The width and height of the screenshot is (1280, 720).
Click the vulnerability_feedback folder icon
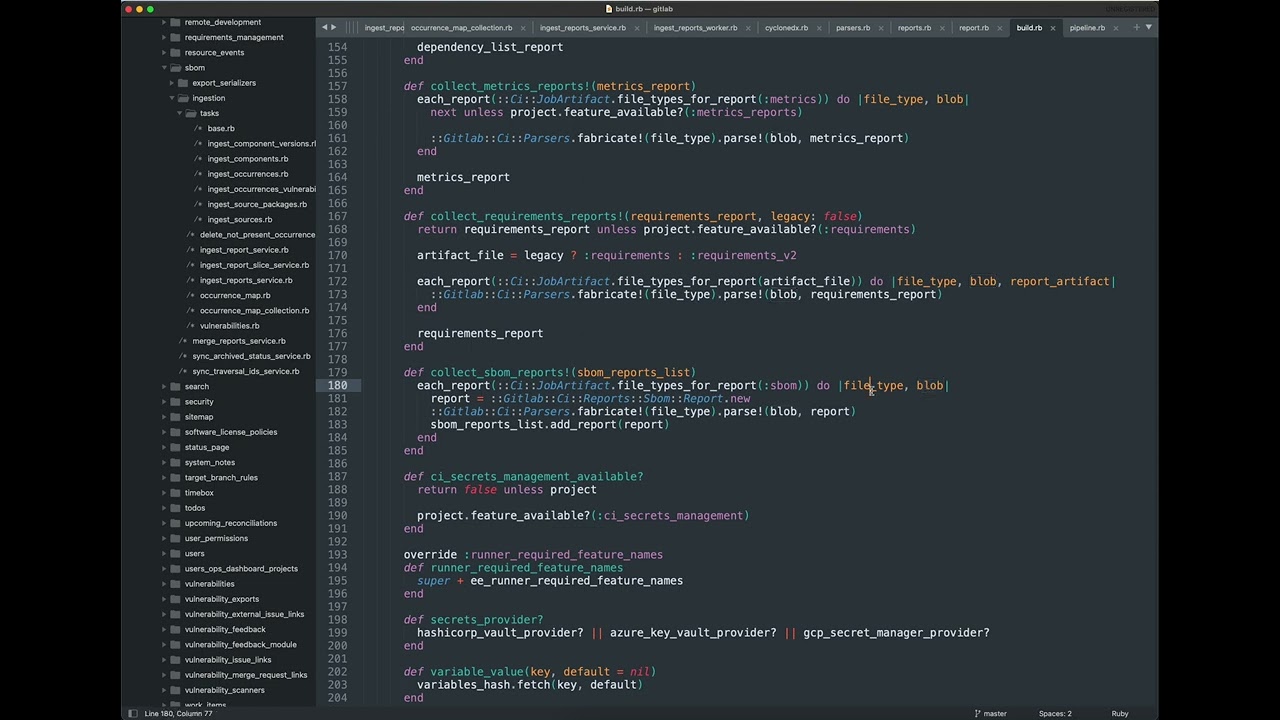(176, 629)
